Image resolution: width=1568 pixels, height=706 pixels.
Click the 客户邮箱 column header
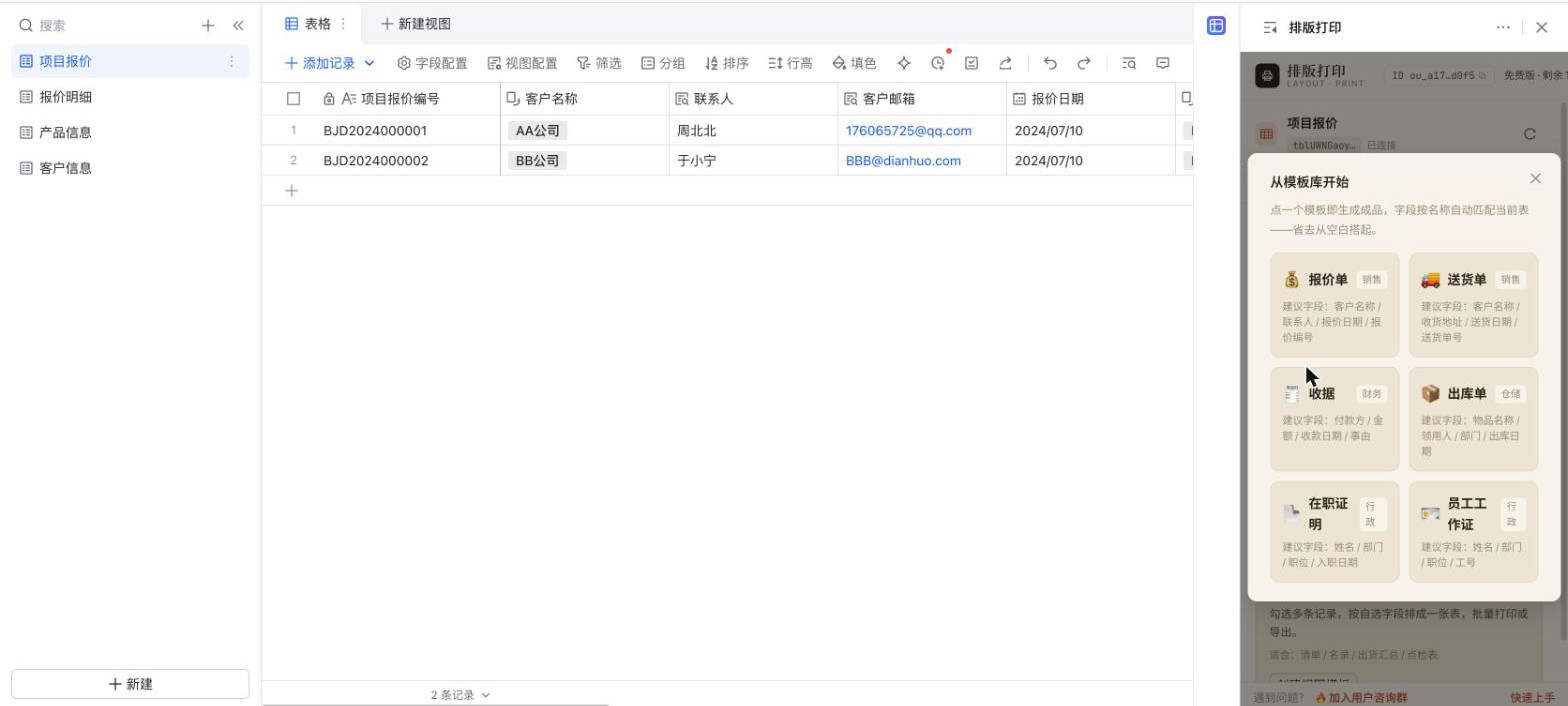pos(922,99)
